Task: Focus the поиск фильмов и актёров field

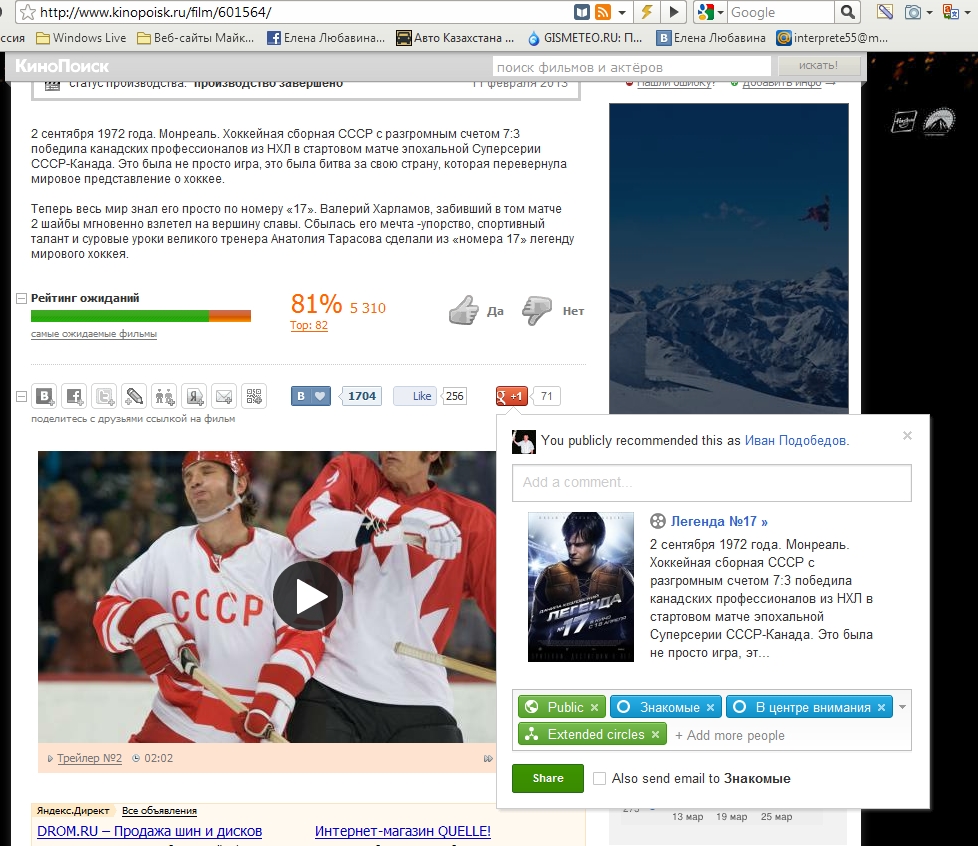Action: 631,67
